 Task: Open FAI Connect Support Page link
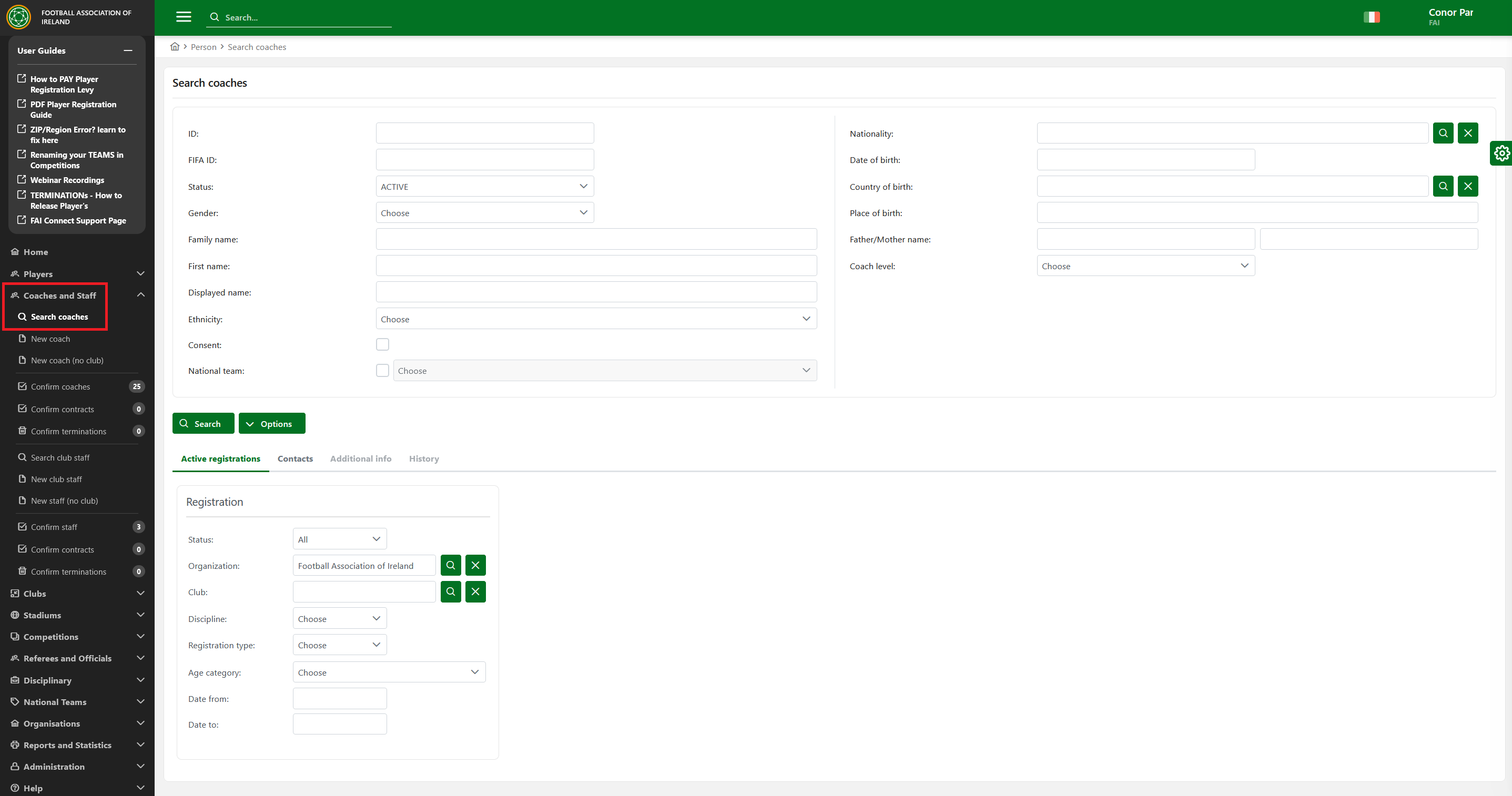click(x=78, y=221)
